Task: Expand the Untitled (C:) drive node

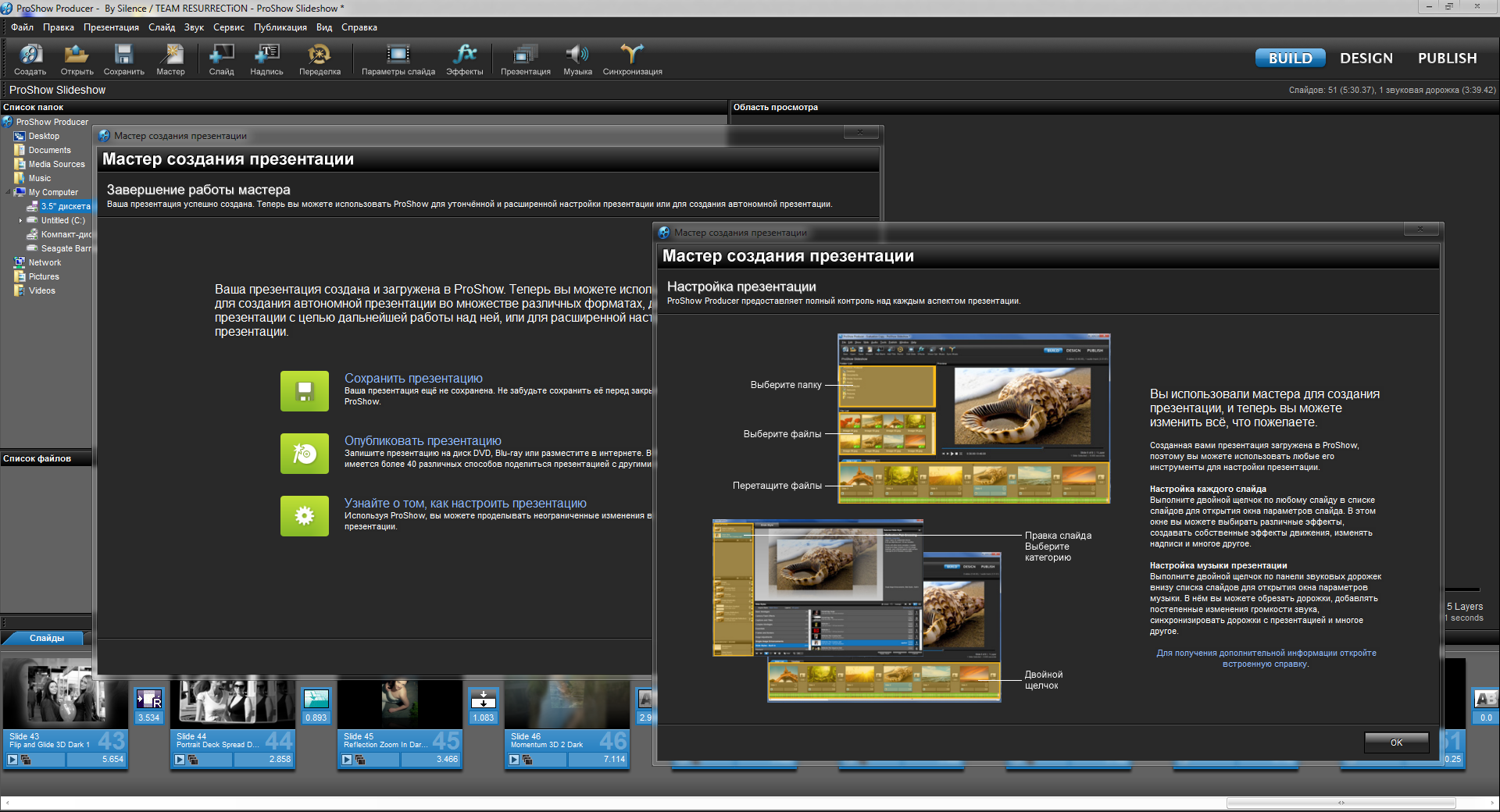Action: [20, 221]
